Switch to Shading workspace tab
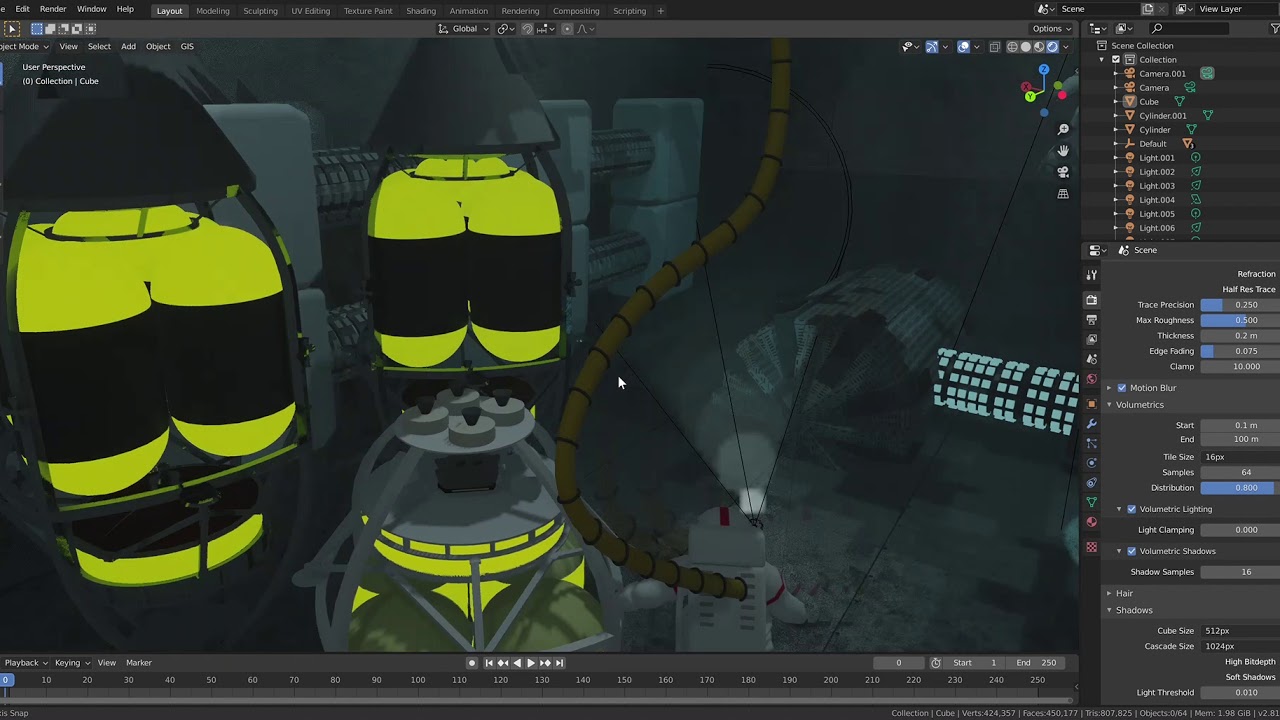The width and height of the screenshot is (1280, 720). pyautogui.click(x=421, y=11)
